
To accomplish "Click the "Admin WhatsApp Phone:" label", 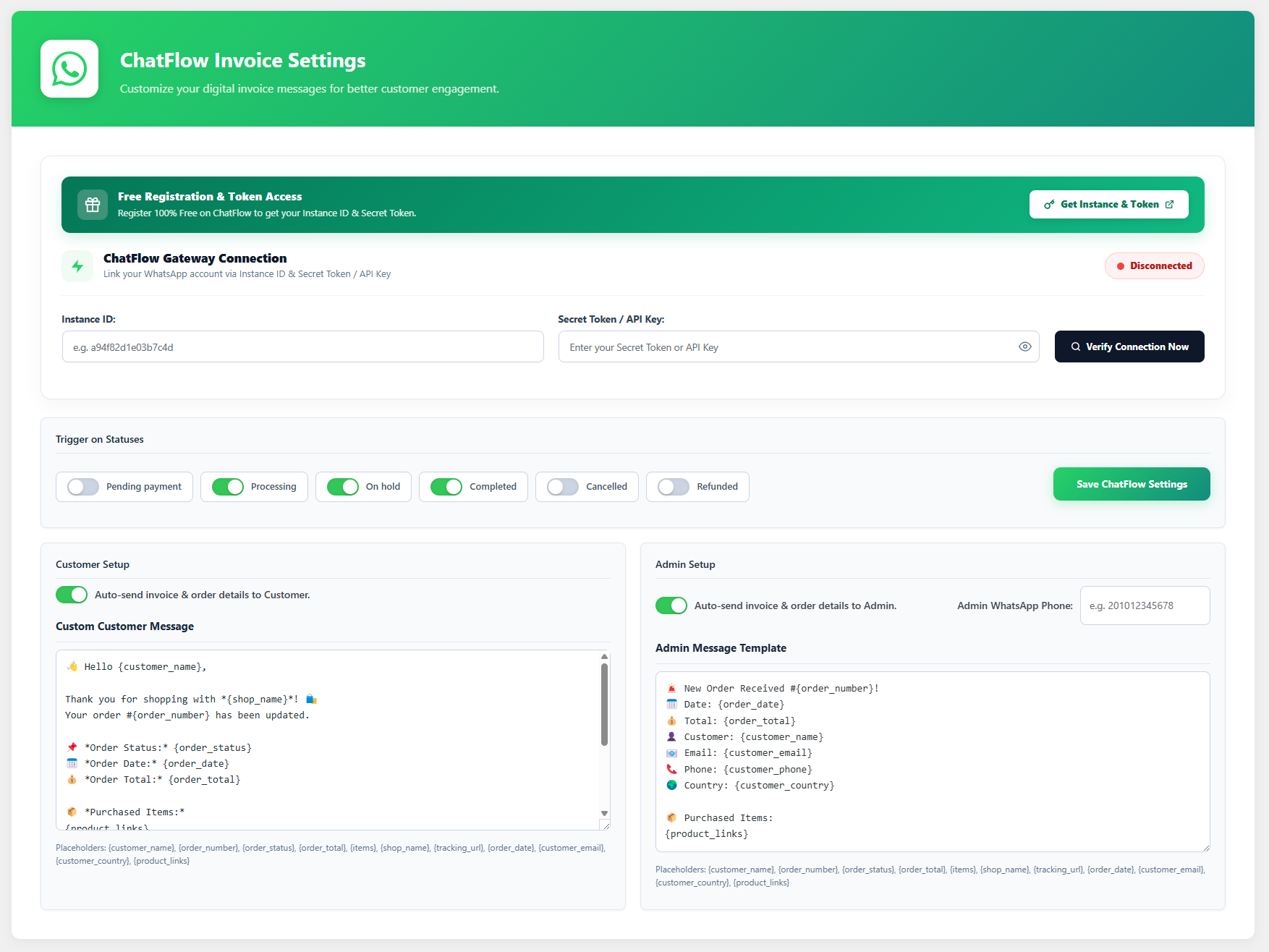I will (x=1015, y=605).
